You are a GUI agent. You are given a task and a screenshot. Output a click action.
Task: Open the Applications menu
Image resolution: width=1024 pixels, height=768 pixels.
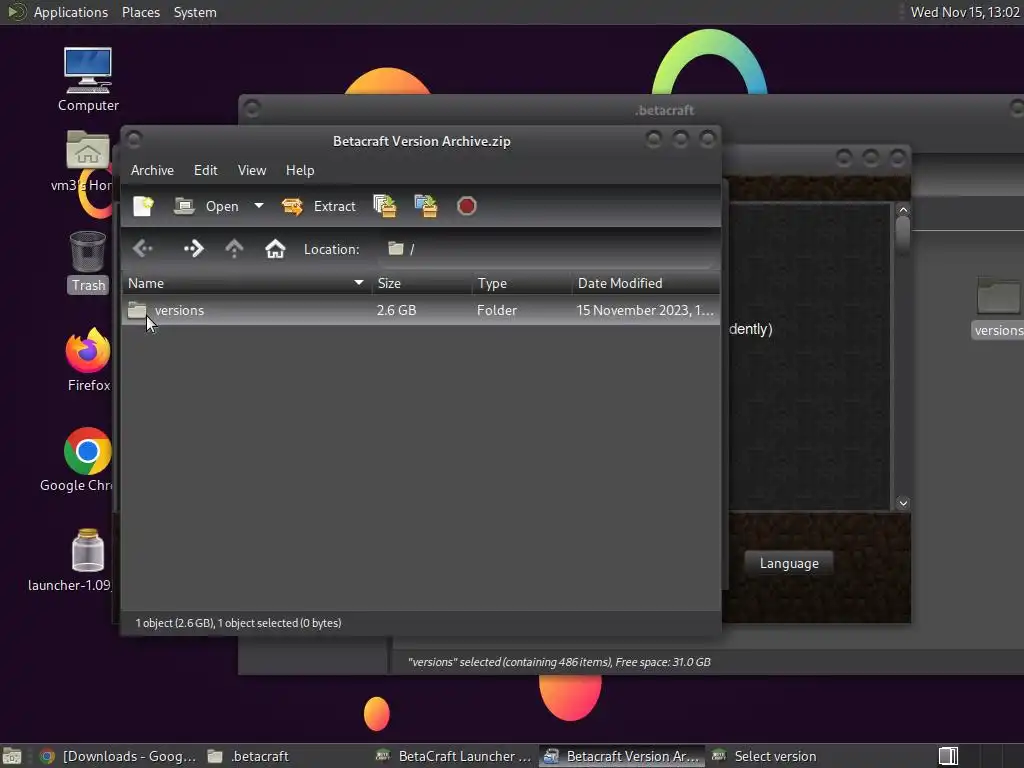coord(71,12)
